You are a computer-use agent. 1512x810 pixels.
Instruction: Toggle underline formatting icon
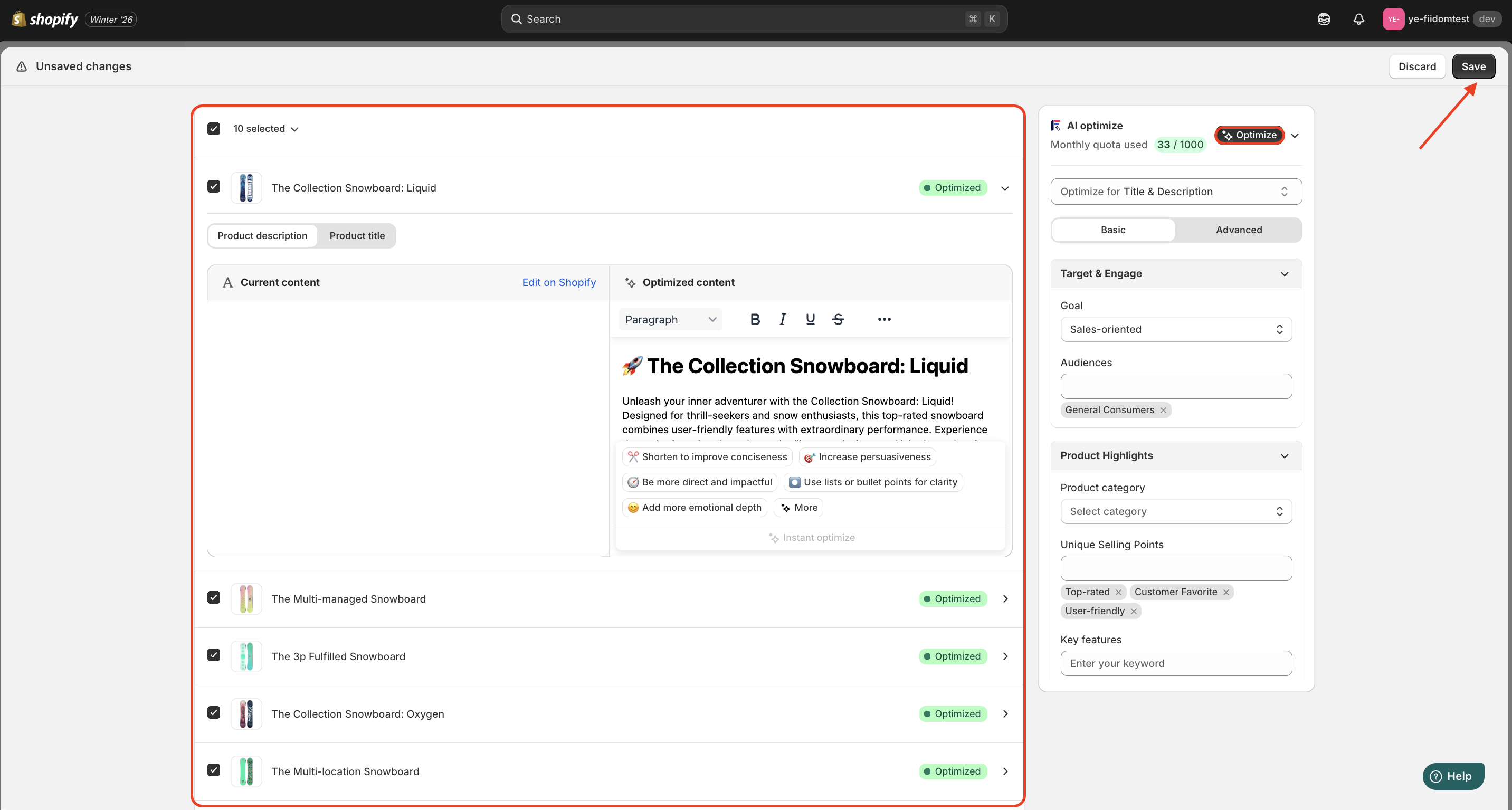point(810,319)
